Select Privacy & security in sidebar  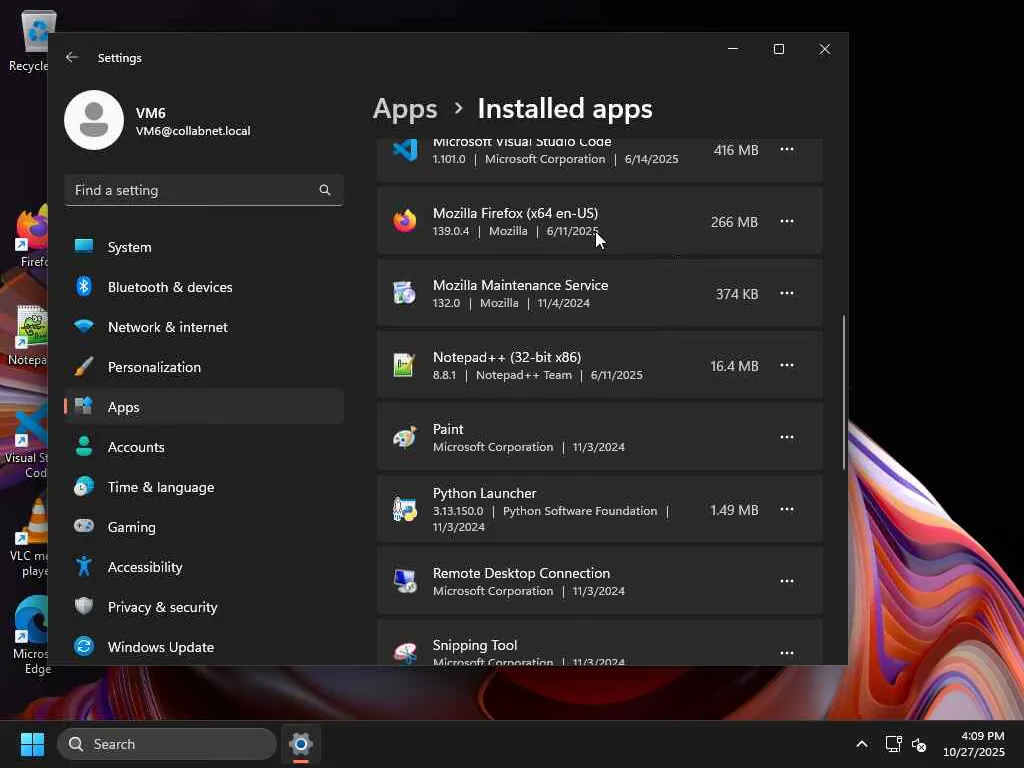(162, 607)
